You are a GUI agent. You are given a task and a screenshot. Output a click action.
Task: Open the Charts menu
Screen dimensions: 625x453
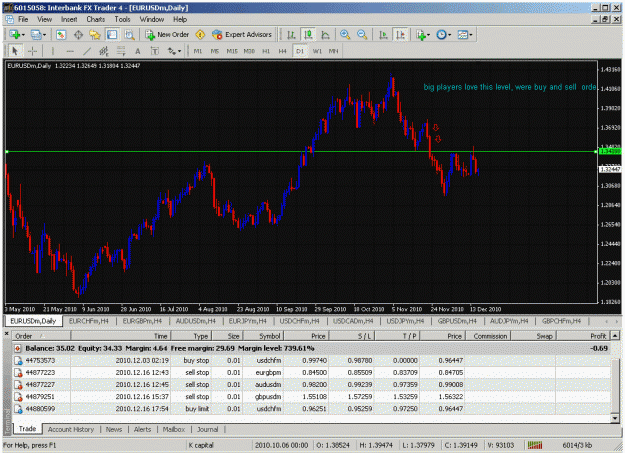point(96,19)
